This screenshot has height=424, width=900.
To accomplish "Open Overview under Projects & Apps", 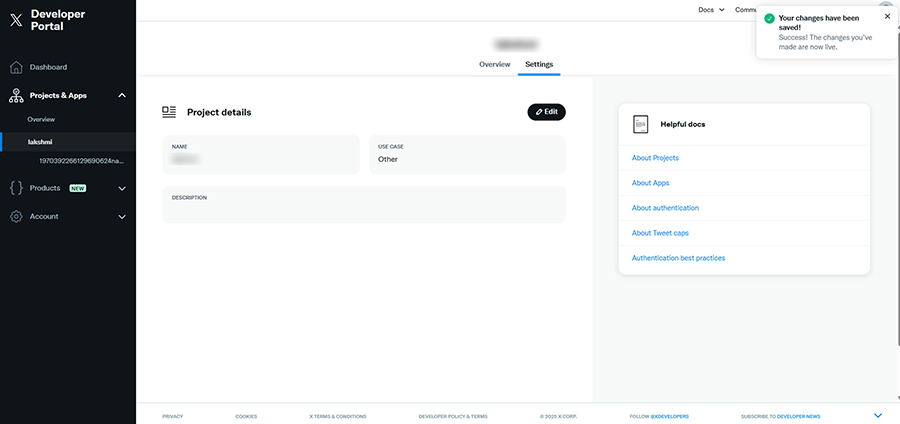I will pyautogui.click(x=41, y=119).
